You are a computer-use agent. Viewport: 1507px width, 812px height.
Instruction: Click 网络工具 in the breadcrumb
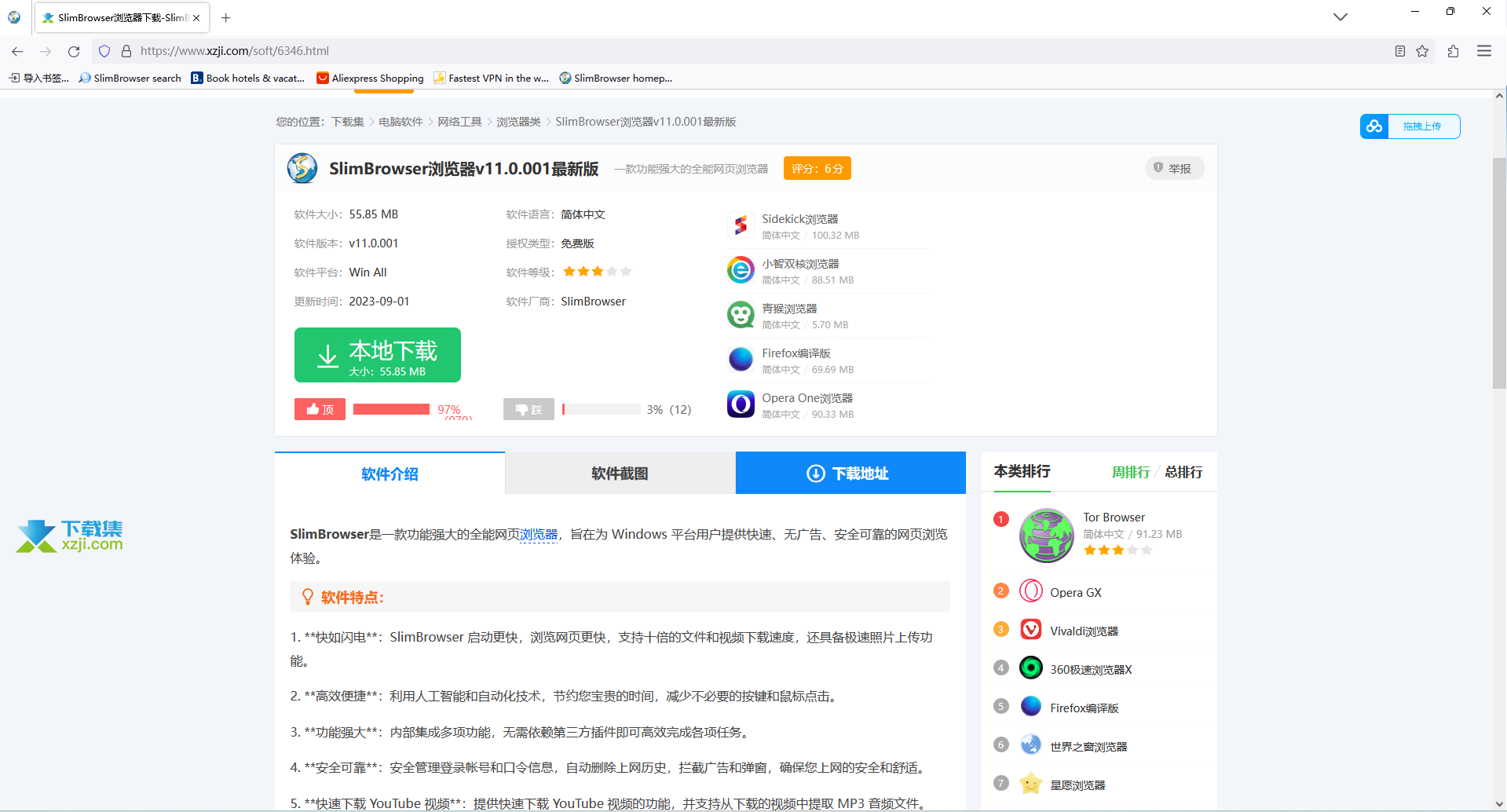pos(459,122)
